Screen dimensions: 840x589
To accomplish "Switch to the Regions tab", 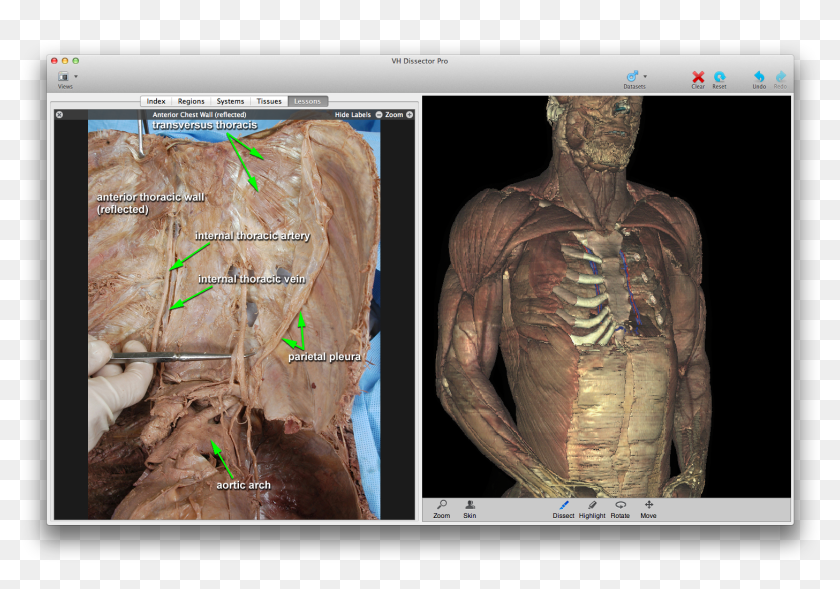I will coord(191,101).
